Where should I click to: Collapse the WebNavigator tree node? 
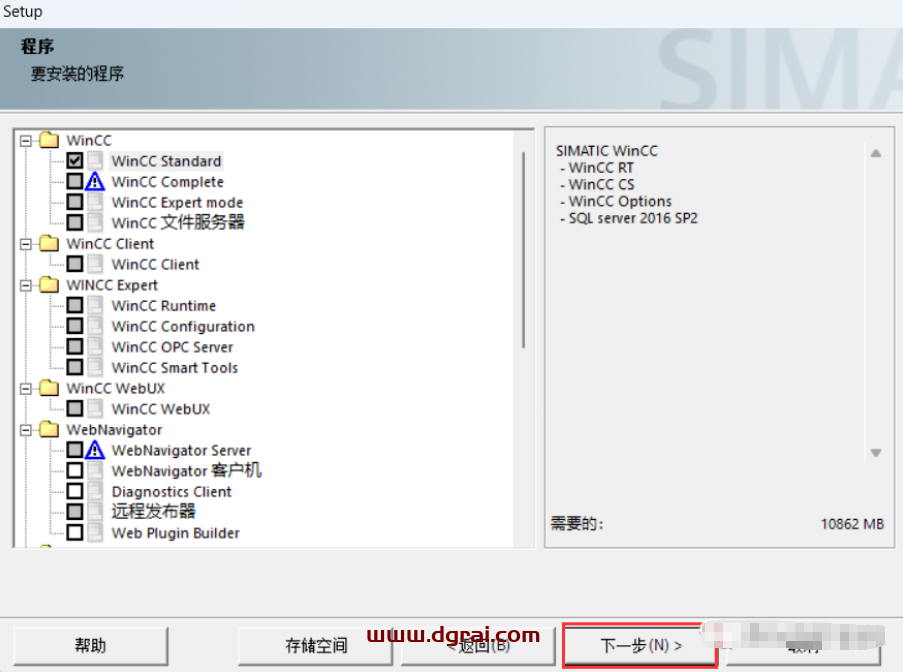27,430
